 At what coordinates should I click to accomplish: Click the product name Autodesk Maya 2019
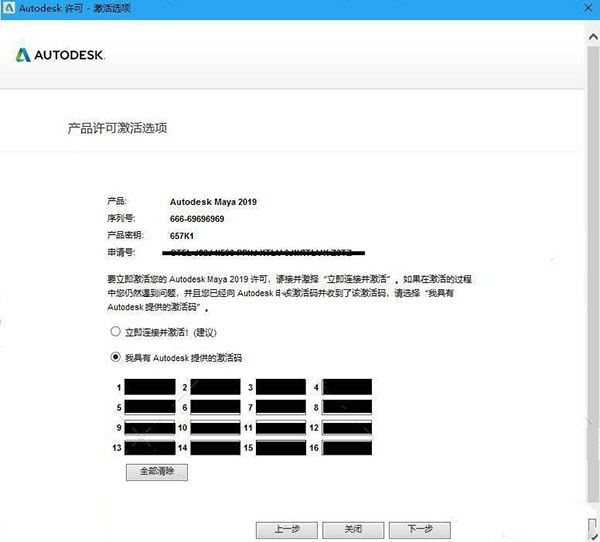pos(213,202)
